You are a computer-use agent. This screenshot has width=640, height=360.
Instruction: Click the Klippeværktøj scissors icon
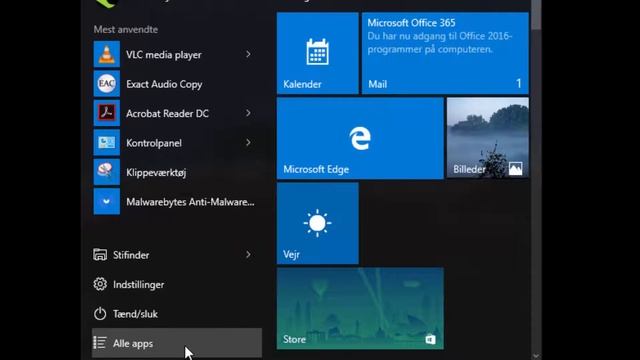pyautogui.click(x=107, y=172)
